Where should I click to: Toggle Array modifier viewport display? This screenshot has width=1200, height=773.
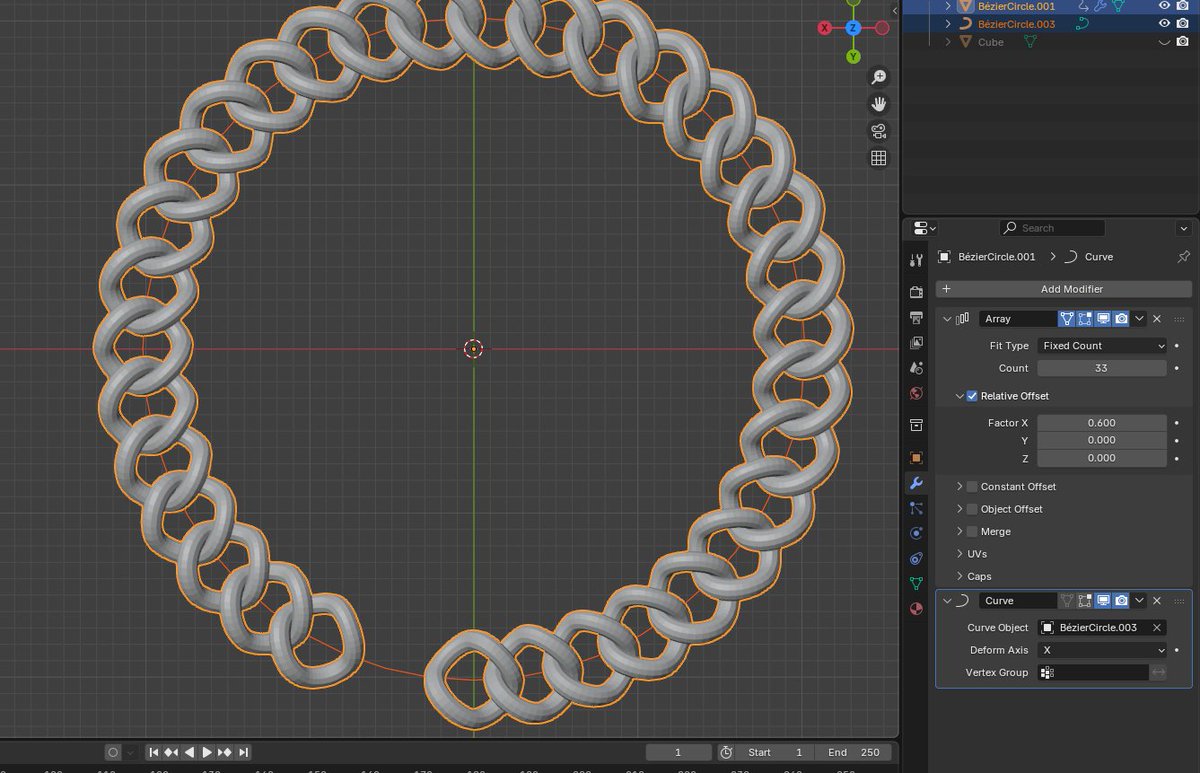[x=1103, y=319]
